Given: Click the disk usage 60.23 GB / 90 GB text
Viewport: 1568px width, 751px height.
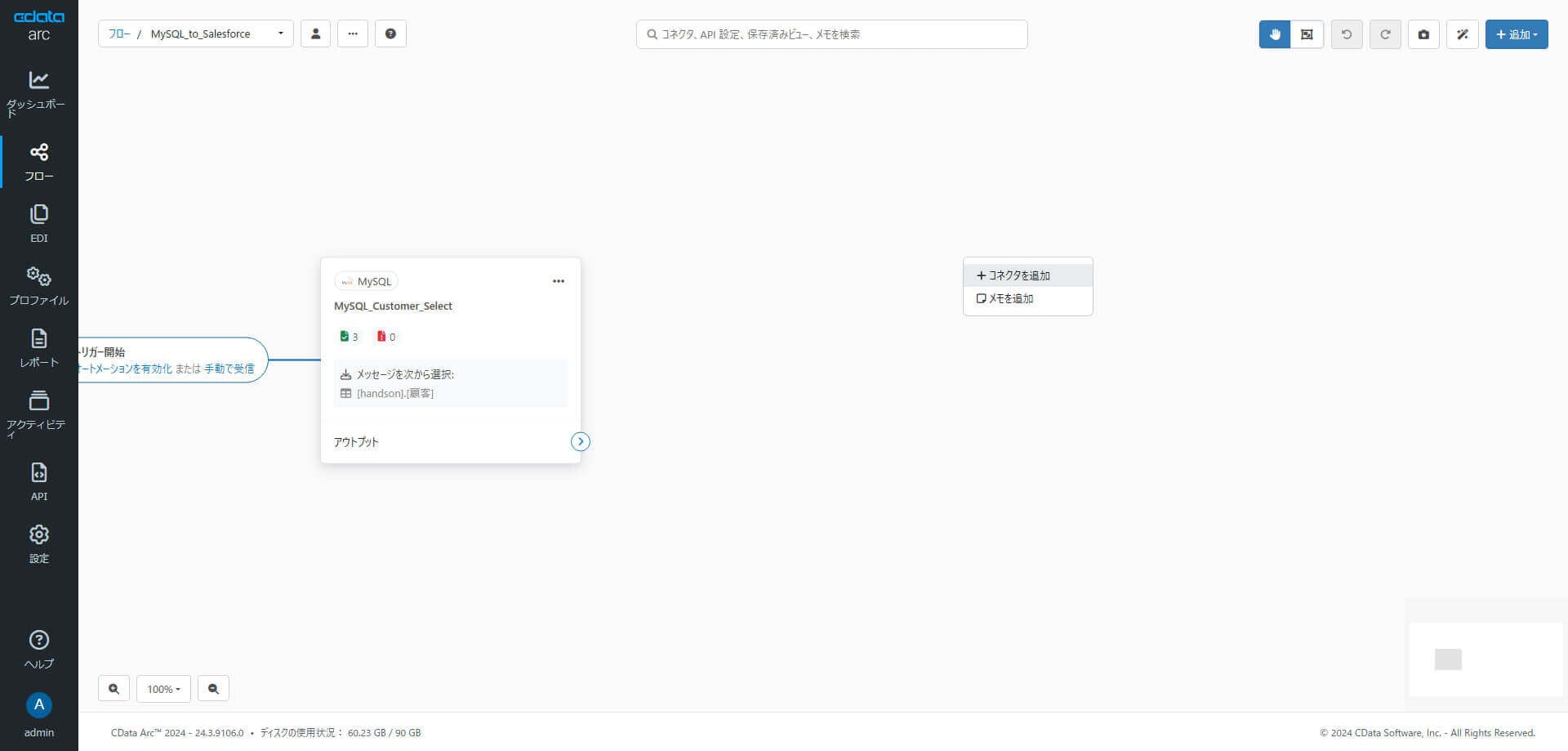Looking at the screenshot, I should (341, 733).
